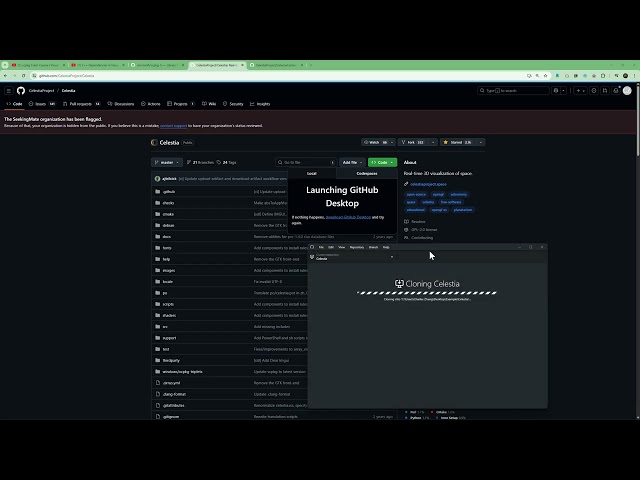The height and width of the screenshot is (480, 640).
Task: Open the test folder
Action: [166, 349]
